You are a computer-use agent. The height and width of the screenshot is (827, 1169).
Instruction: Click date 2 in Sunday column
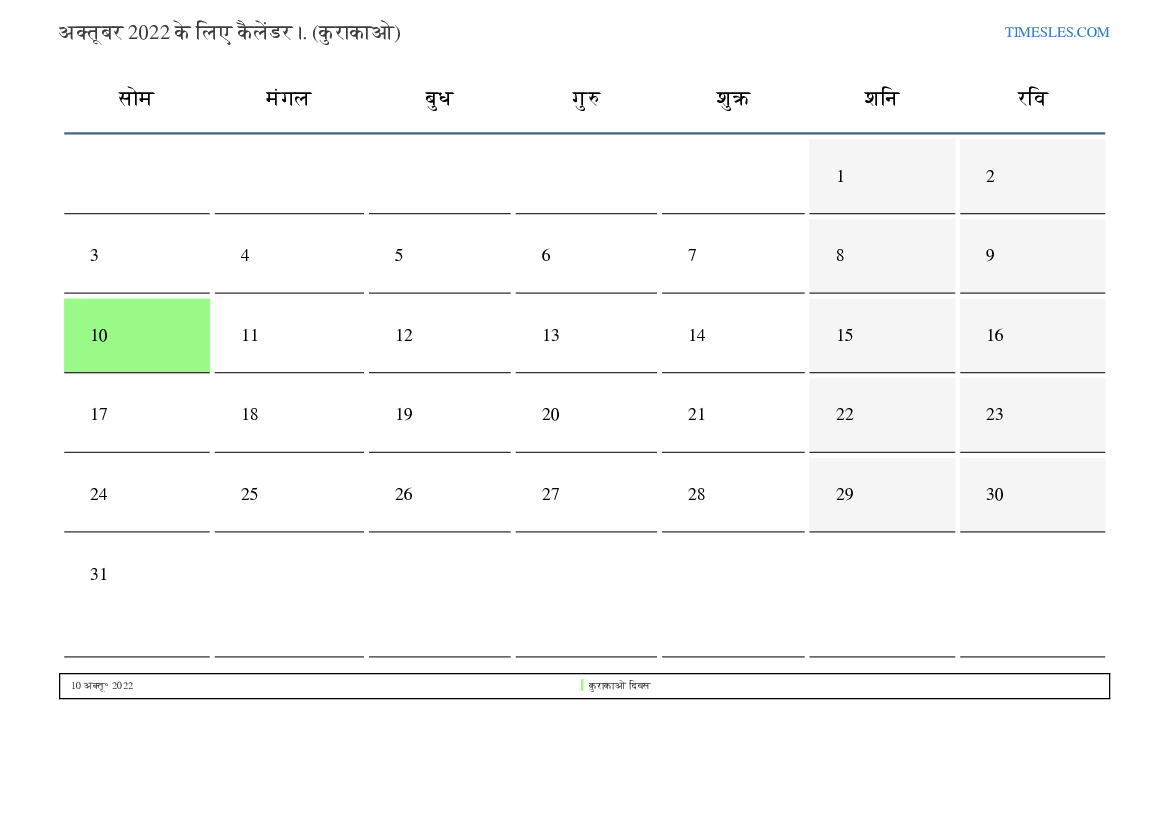[x=1033, y=176]
